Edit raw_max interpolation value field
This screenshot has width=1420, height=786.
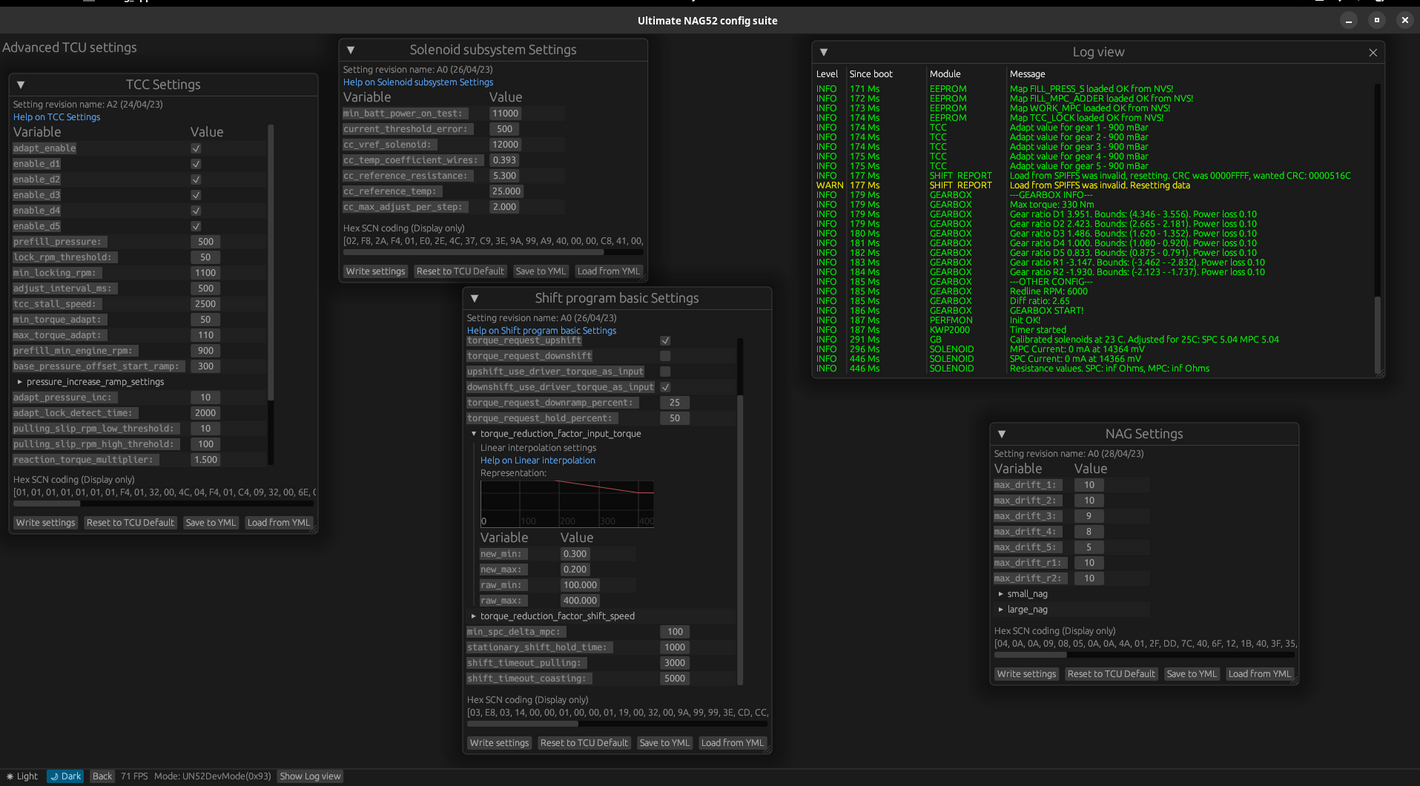tap(580, 601)
